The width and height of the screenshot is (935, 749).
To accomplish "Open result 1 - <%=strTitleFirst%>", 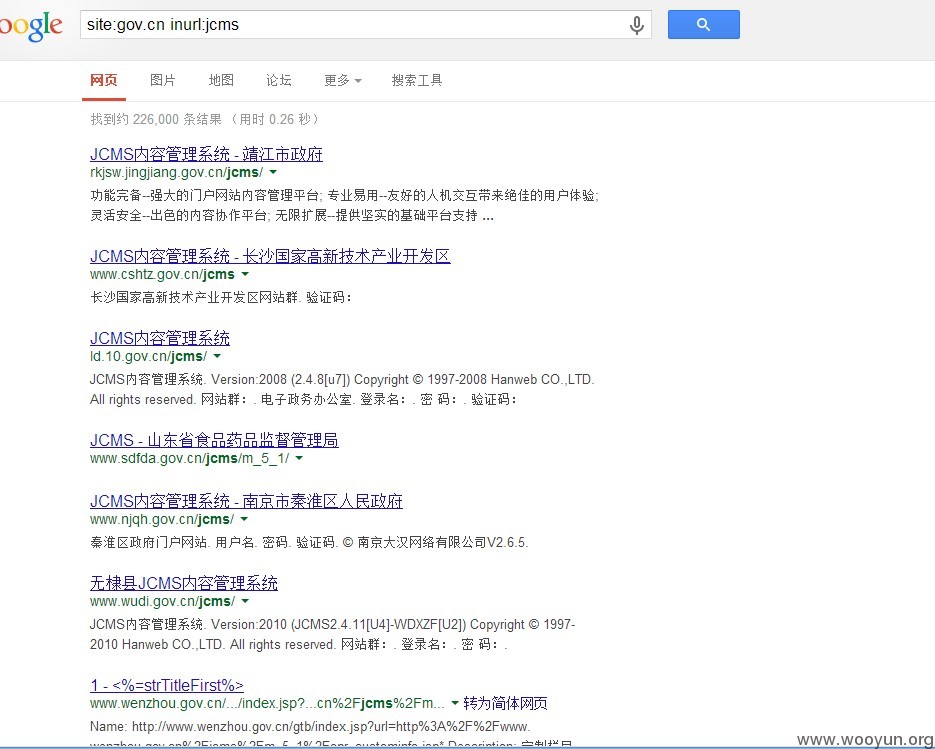I will (x=167, y=685).
